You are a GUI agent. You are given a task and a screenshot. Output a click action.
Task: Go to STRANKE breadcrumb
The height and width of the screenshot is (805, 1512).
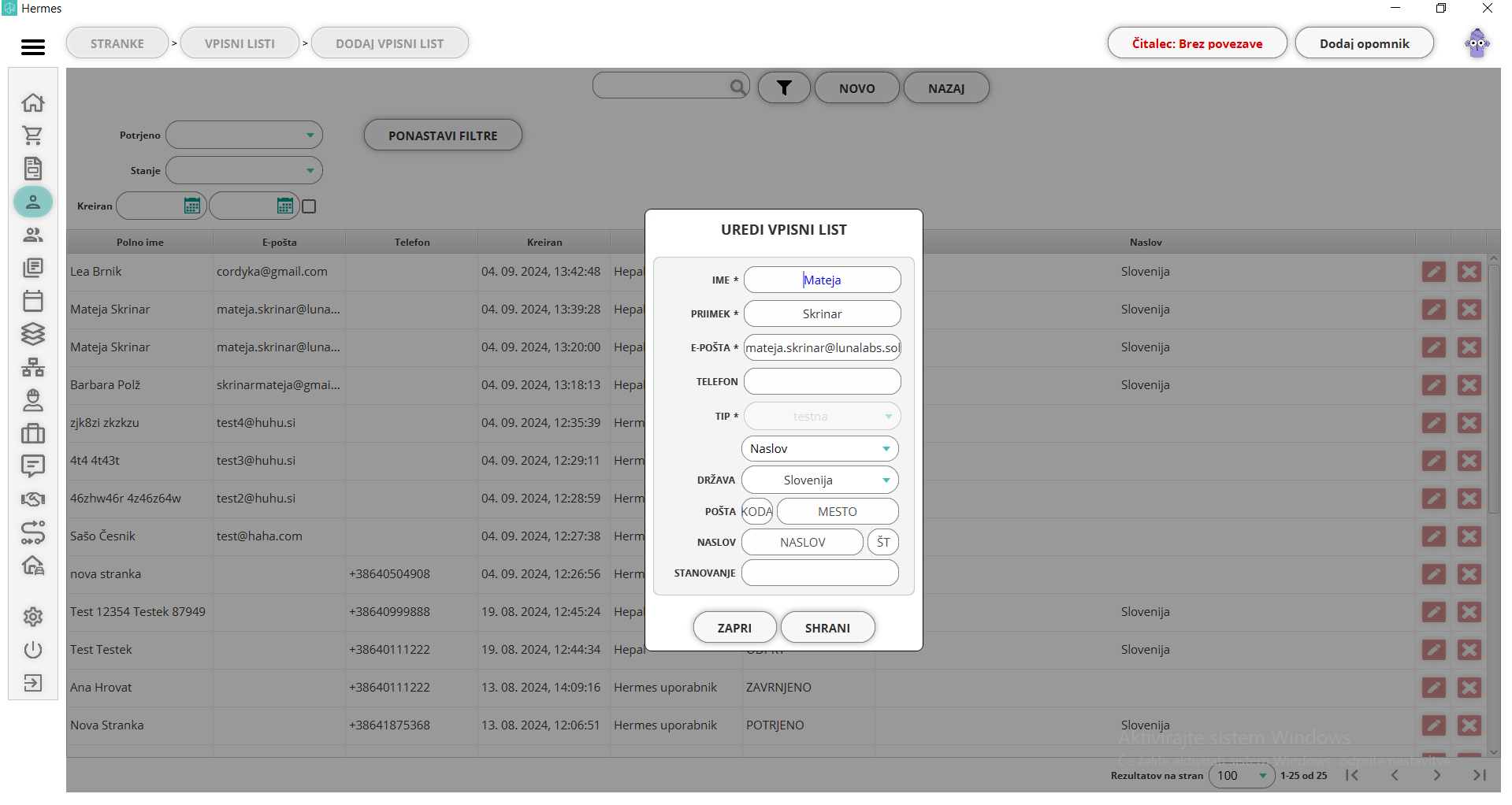[x=117, y=43]
